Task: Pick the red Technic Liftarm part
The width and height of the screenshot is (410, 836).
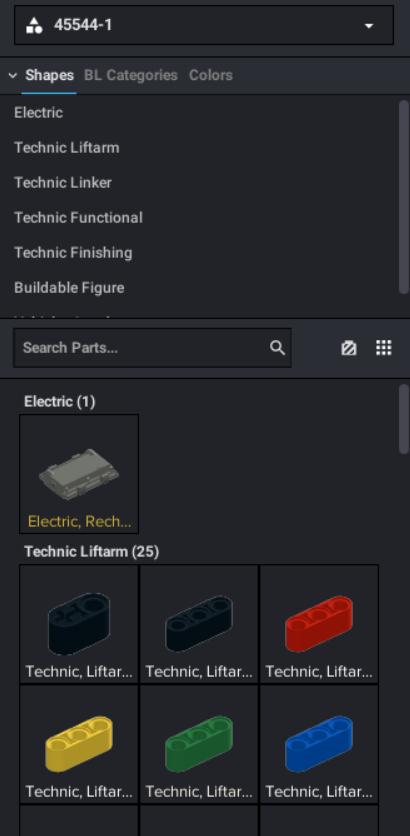Action: pos(319,624)
